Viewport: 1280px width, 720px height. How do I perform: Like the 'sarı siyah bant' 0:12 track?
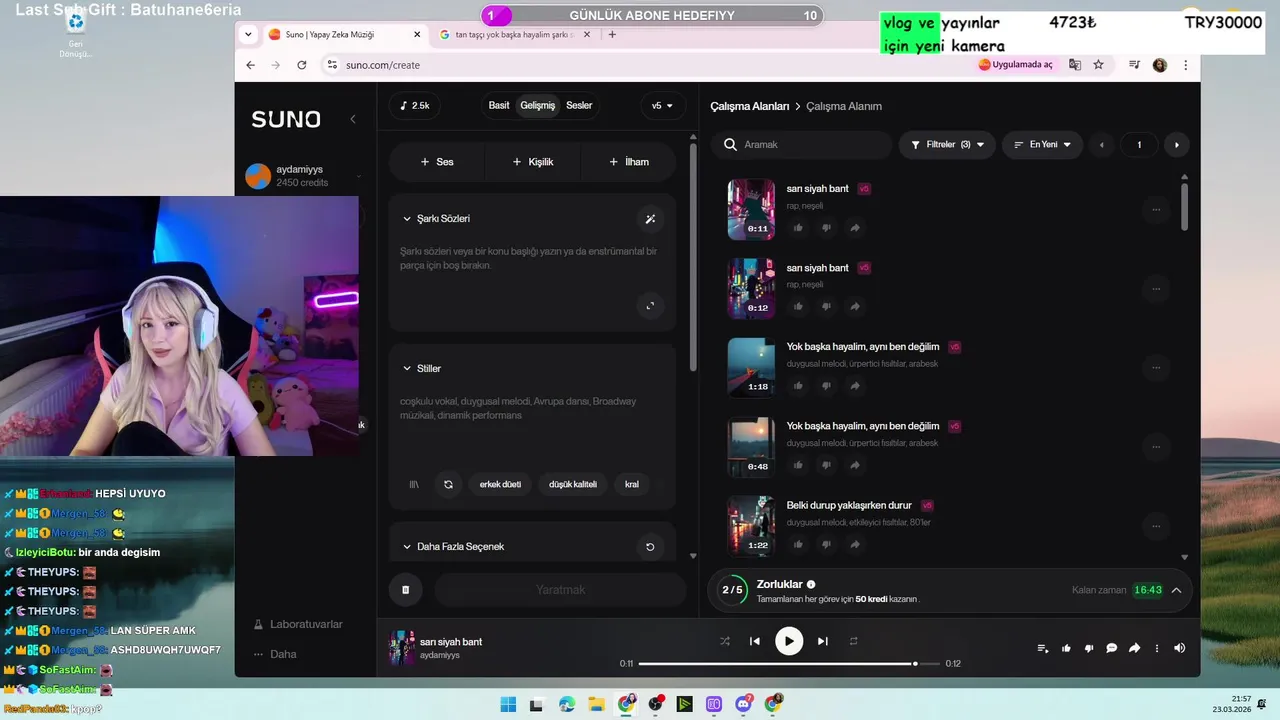[x=798, y=306]
